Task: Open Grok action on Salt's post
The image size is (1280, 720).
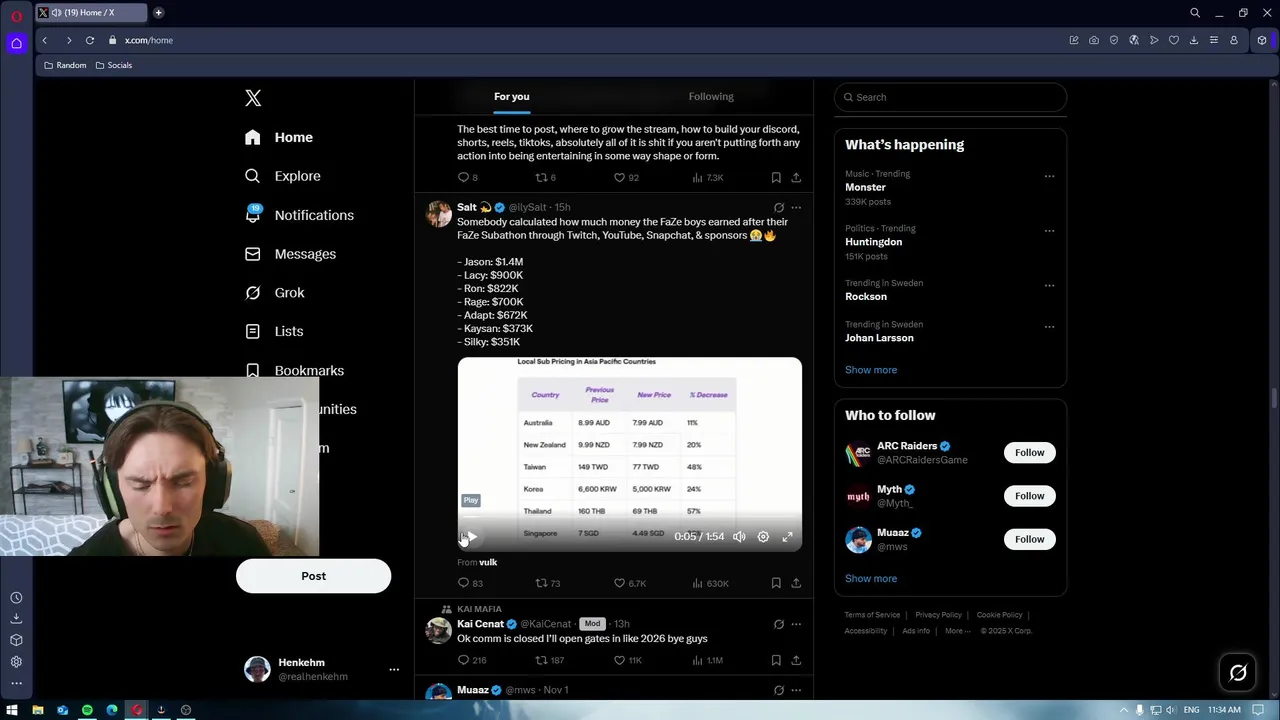Action: [779, 208]
